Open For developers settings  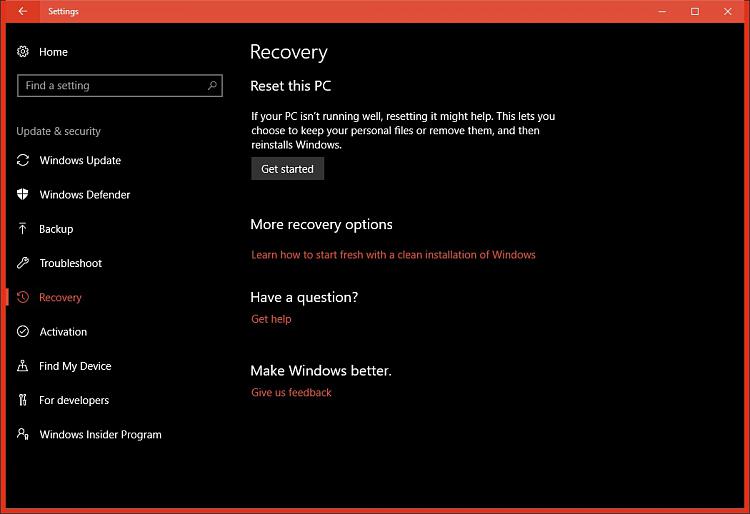74,400
